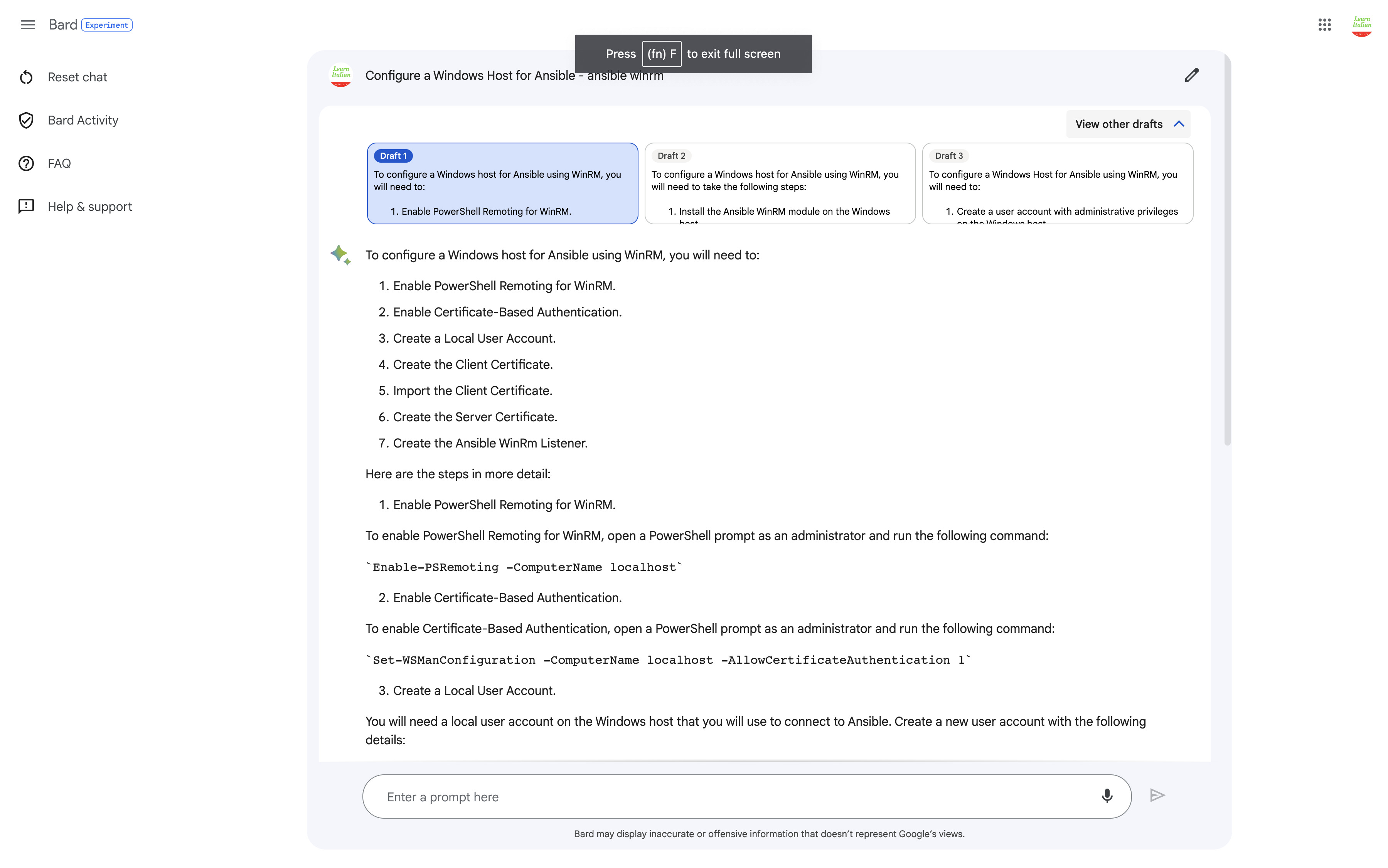The width and height of the screenshot is (1388, 868).
Task: Click the '(fn) F' key hint in banner
Action: point(662,54)
